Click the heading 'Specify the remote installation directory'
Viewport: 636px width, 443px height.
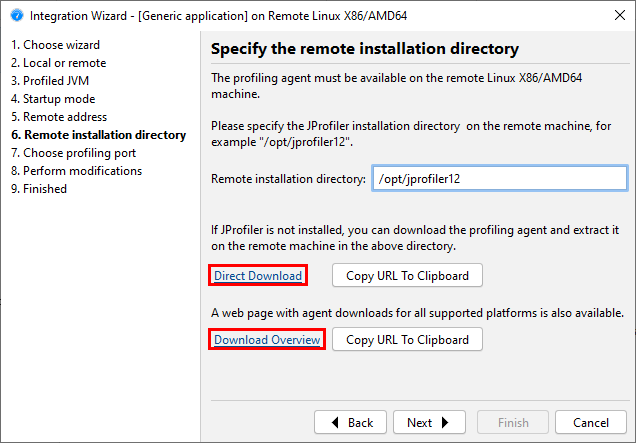click(x=365, y=49)
